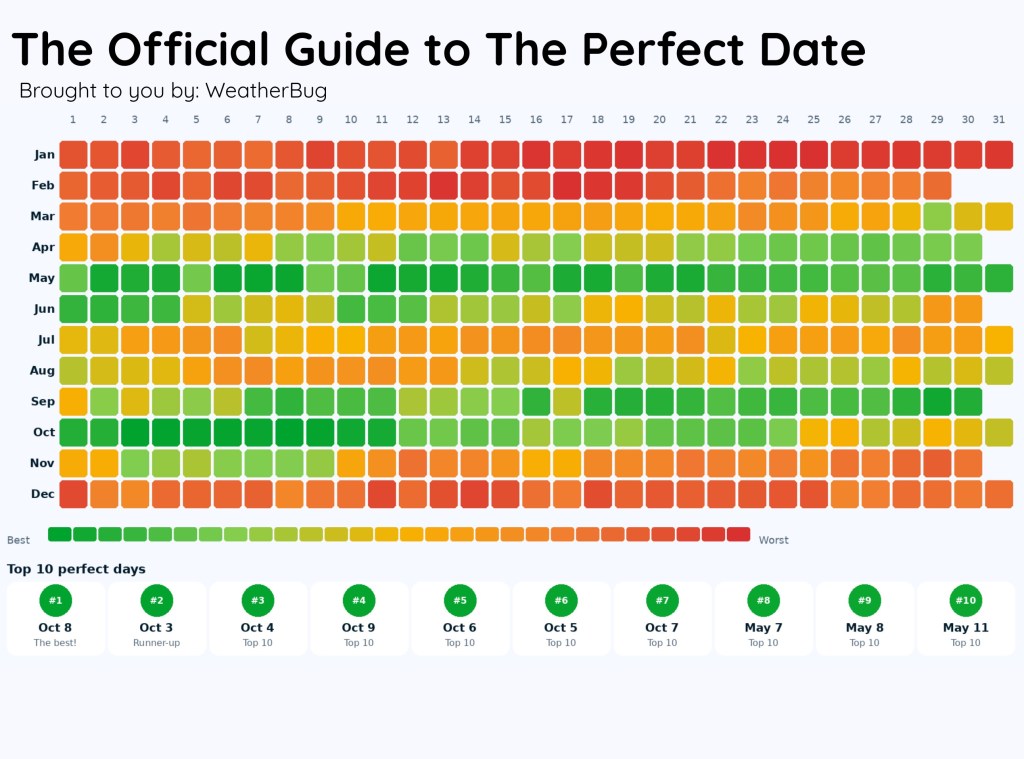Click the #2 rank badge for Oct 3
Image resolution: width=1024 pixels, height=759 pixels.
(x=157, y=600)
